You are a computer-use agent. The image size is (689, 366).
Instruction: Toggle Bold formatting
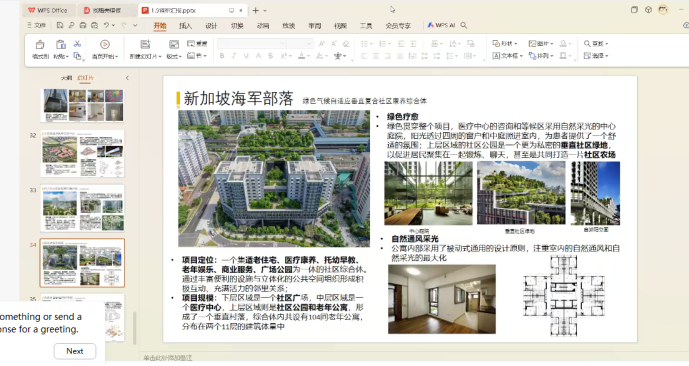(x=222, y=56)
